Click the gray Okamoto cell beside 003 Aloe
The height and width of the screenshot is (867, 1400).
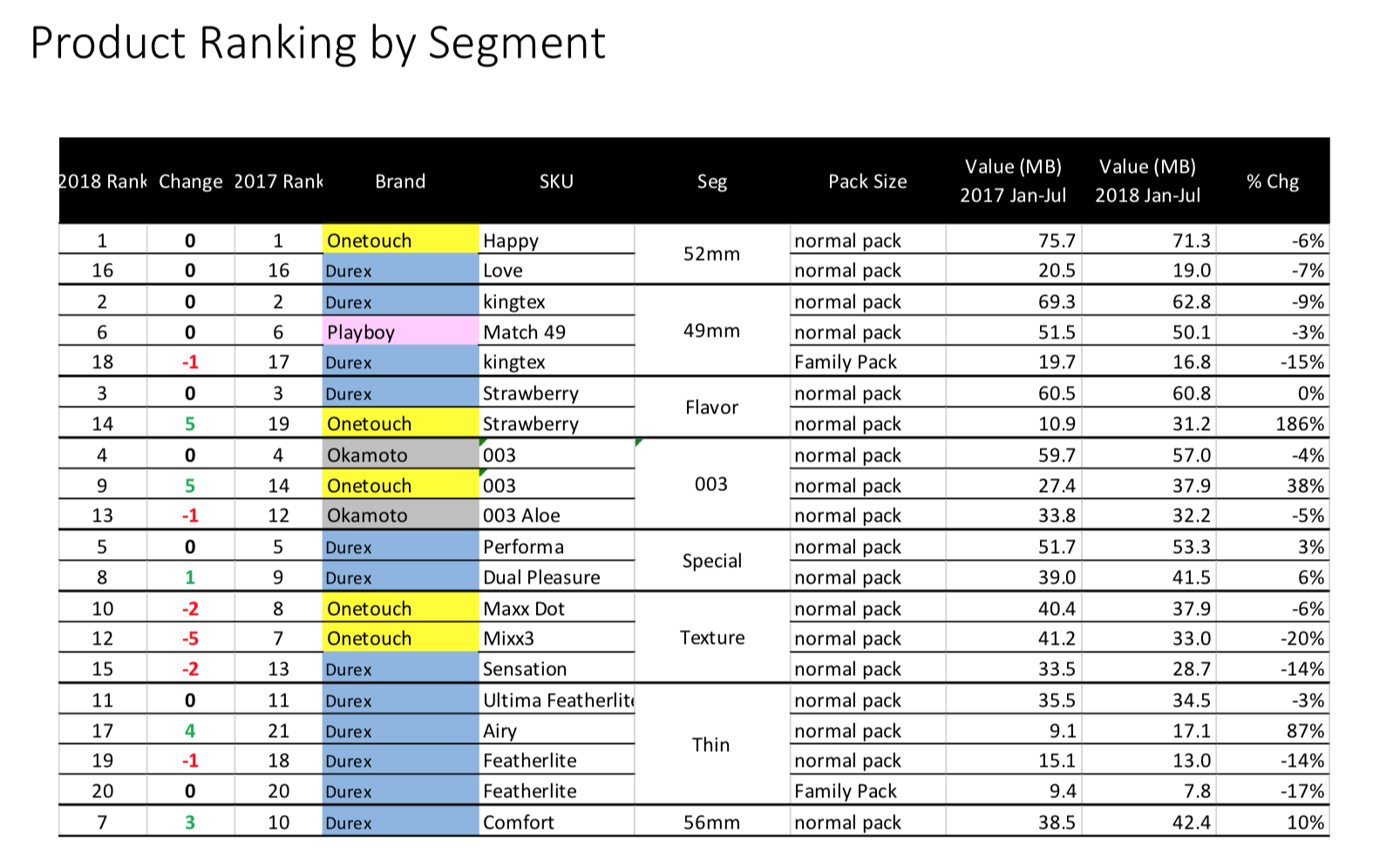400,515
